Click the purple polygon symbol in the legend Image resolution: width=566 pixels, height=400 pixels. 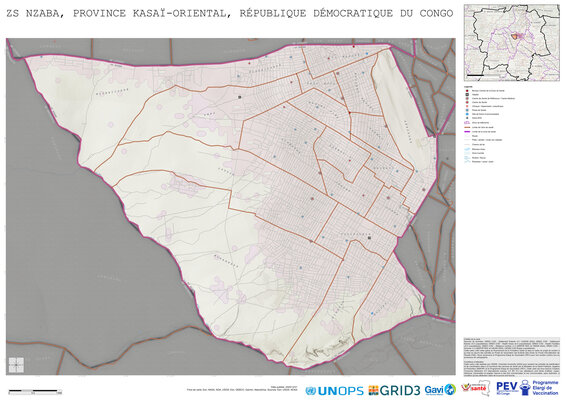point(467,123)
